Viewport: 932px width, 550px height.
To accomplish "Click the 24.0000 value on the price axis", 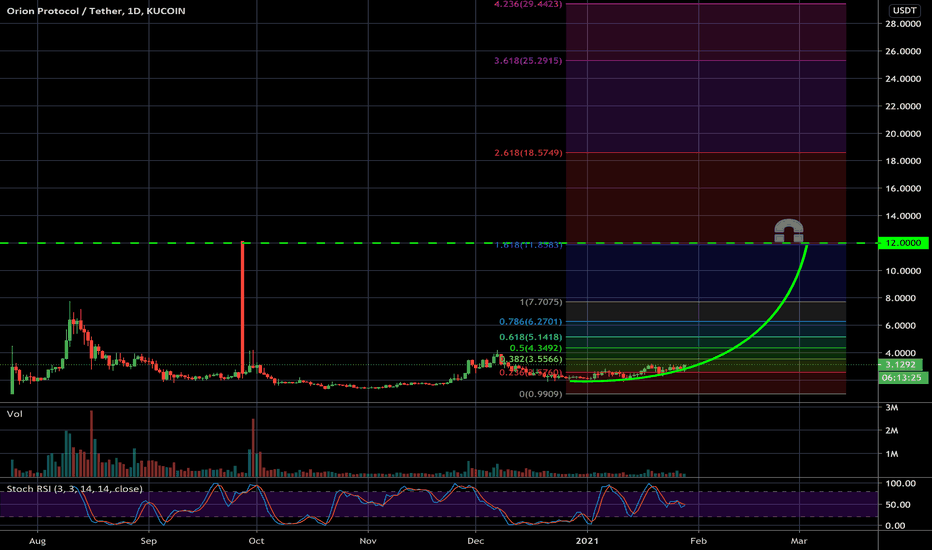I will (x=903, y=78).
